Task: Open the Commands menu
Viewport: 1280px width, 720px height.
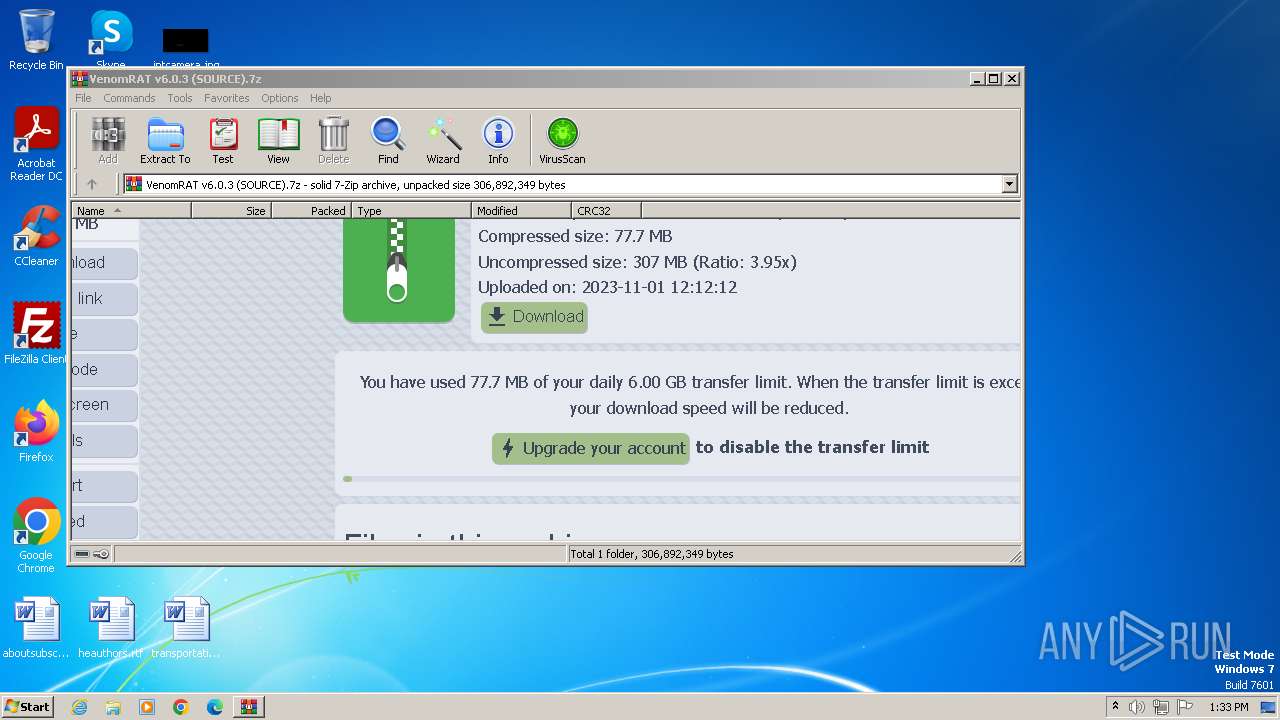Action: pyautogui.click(x=129, y=98)
